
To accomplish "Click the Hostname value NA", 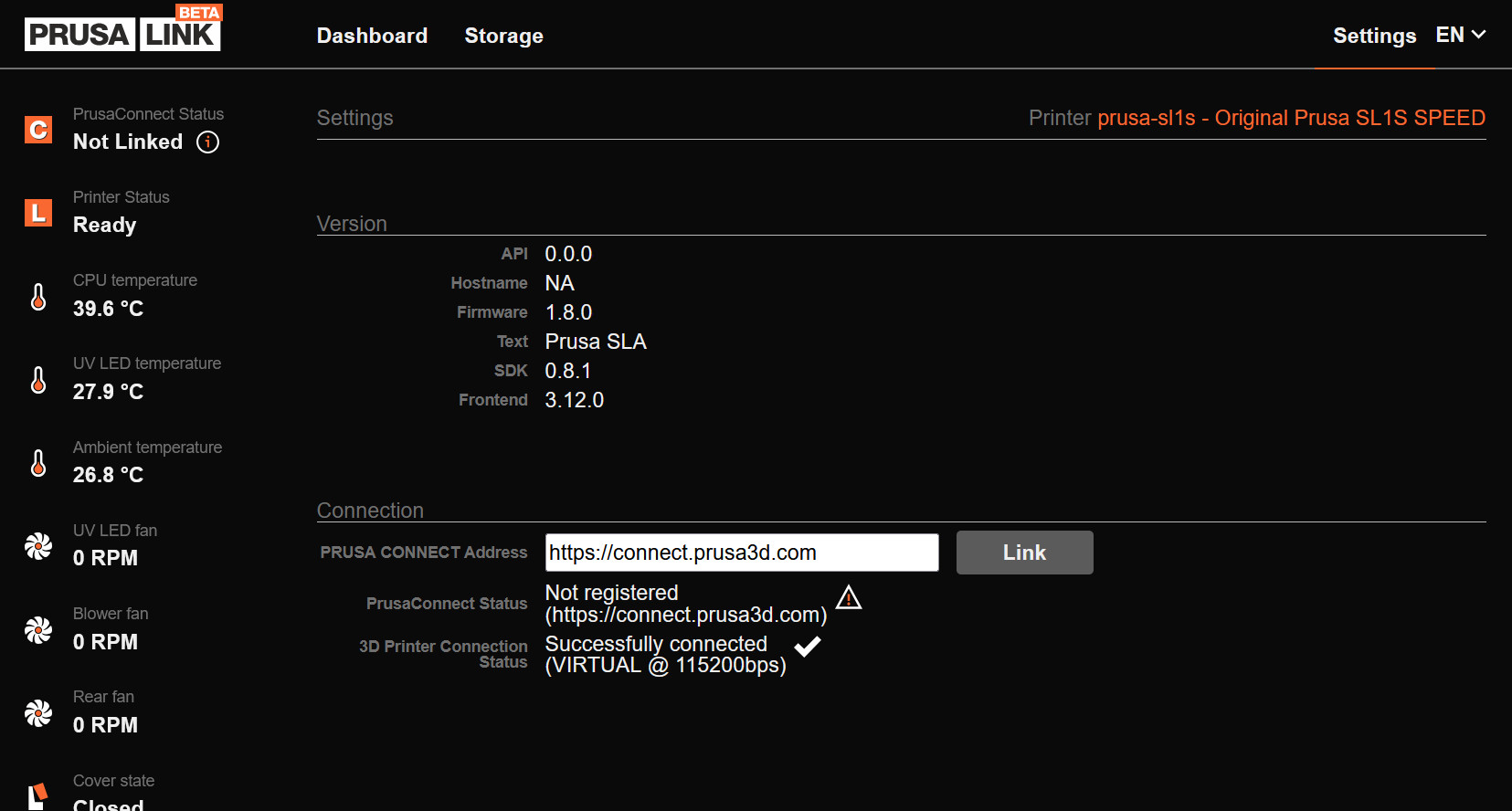I will coord(560,283).
